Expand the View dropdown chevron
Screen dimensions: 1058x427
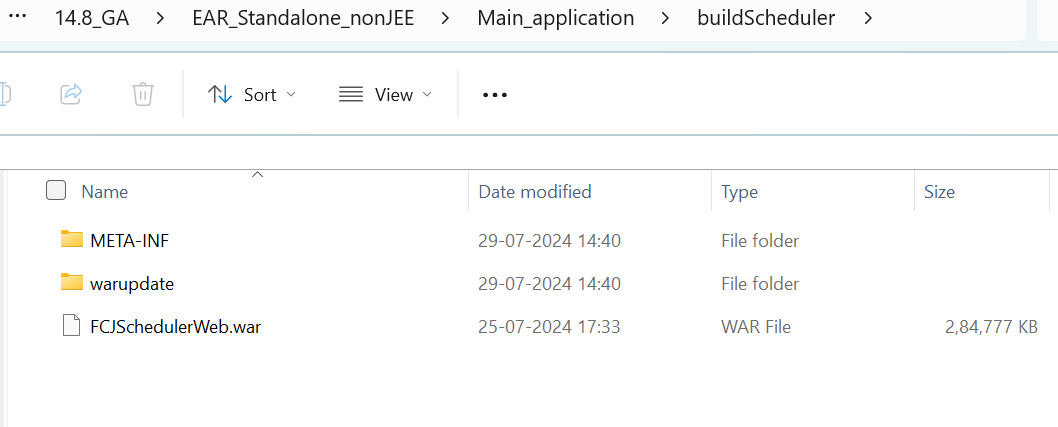coord(427,94)
